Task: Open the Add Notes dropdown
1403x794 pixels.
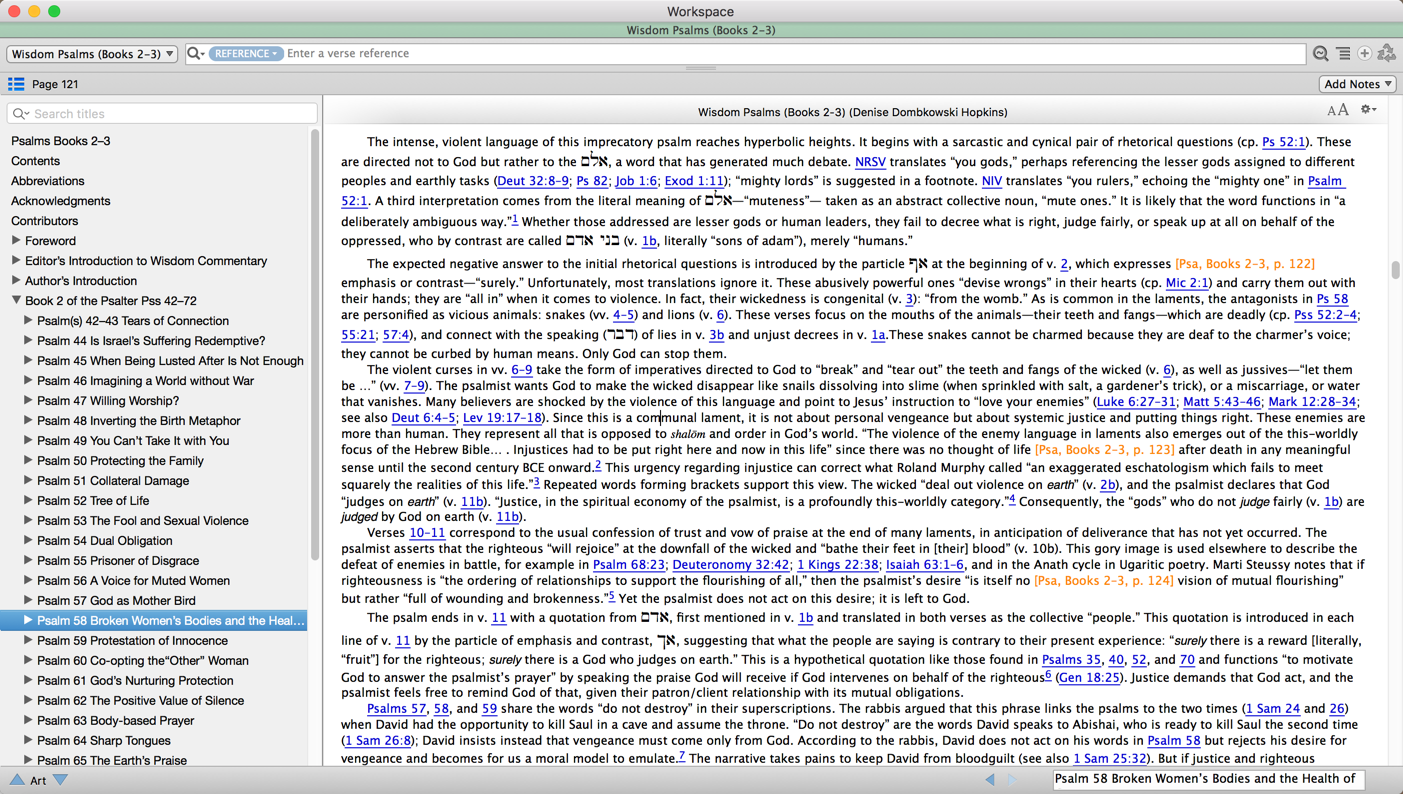Action: point(1357,84)
